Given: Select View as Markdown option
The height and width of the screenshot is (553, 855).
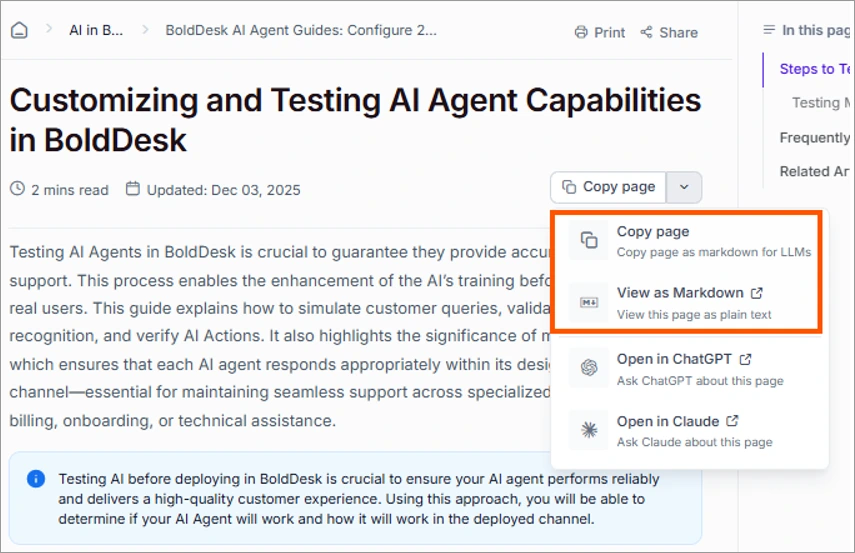Looking at the screenshot, I should (x=680, y=293).
